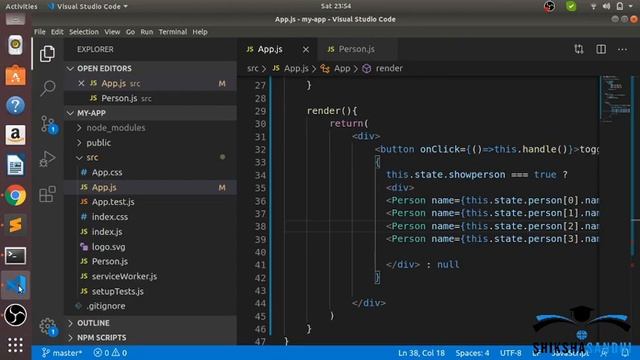Image resolution: width=640 pixels, height=360 pixels.
Task: Close the App.js editor tab
Action: click(x=306, y=50)
